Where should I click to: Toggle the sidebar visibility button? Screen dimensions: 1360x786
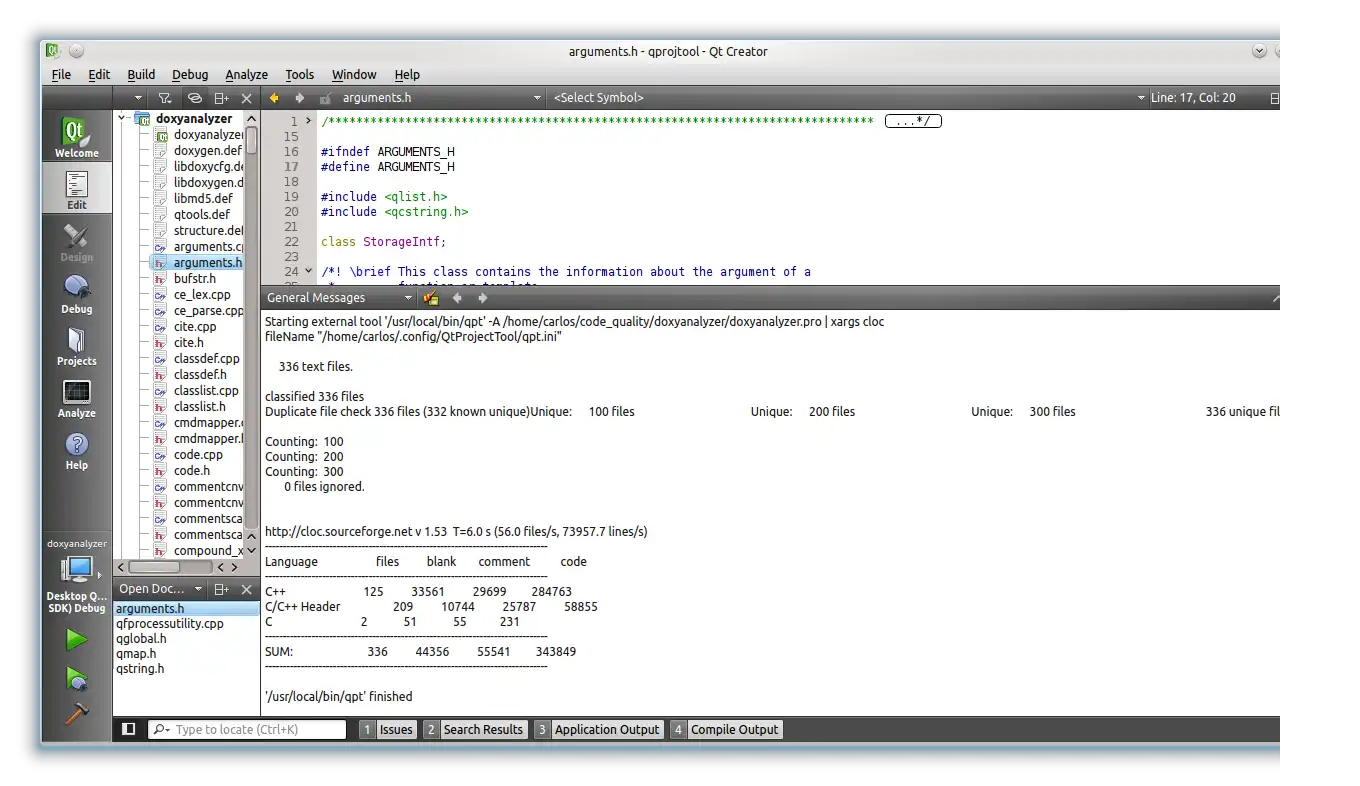tap(128, 729)
